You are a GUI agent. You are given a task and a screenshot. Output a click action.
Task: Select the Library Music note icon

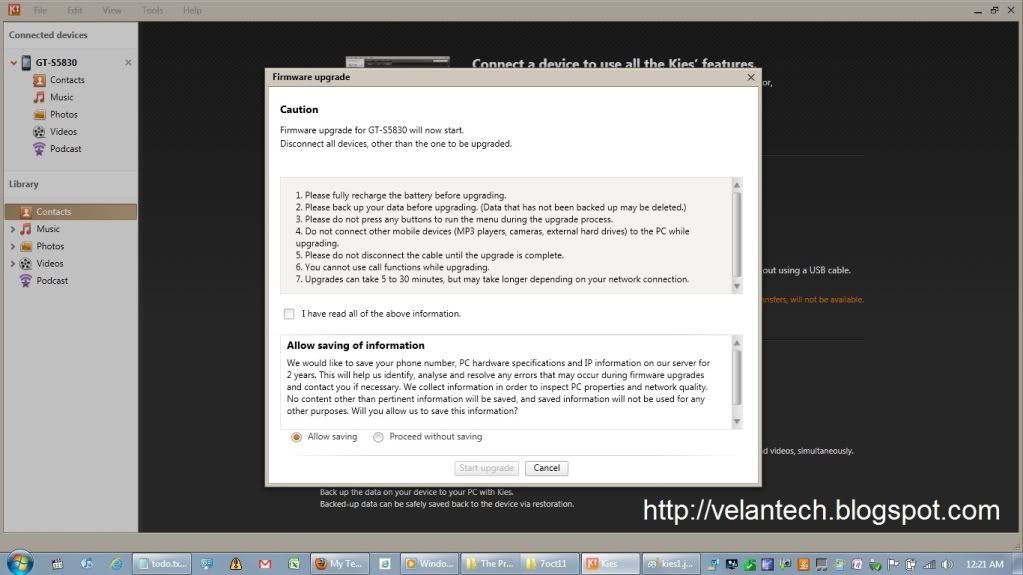click(x=25, y=229)
